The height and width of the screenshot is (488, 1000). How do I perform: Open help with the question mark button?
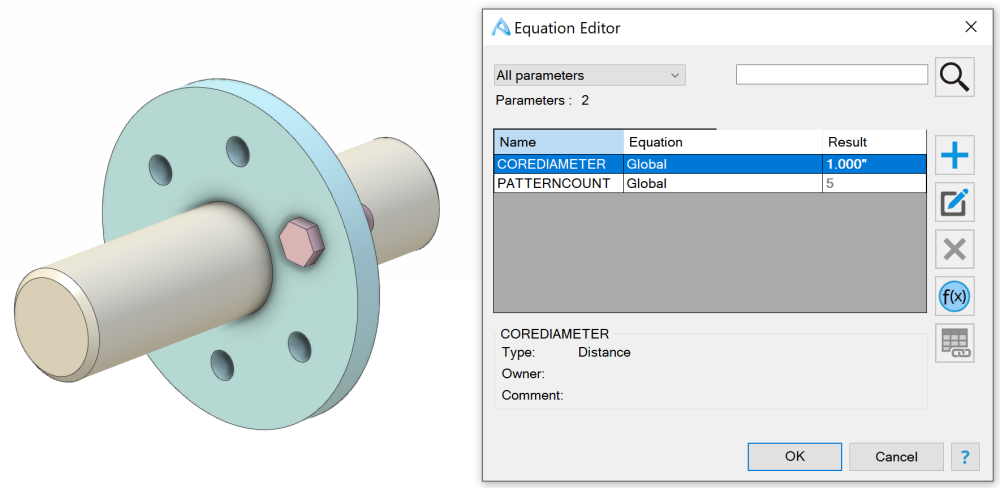965,457
